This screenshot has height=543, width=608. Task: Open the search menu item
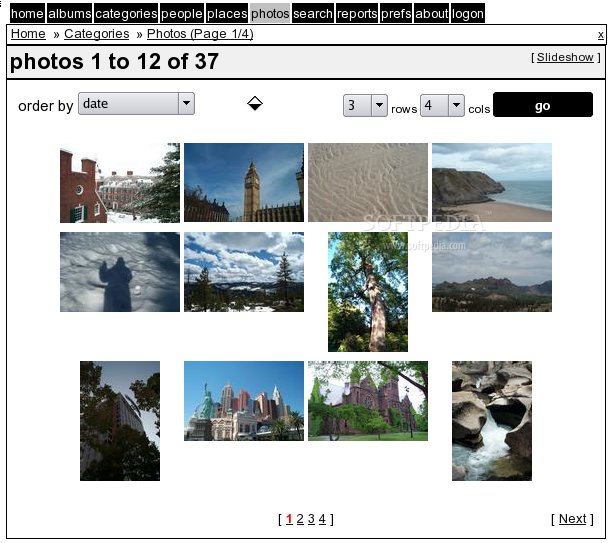[313, 14]
